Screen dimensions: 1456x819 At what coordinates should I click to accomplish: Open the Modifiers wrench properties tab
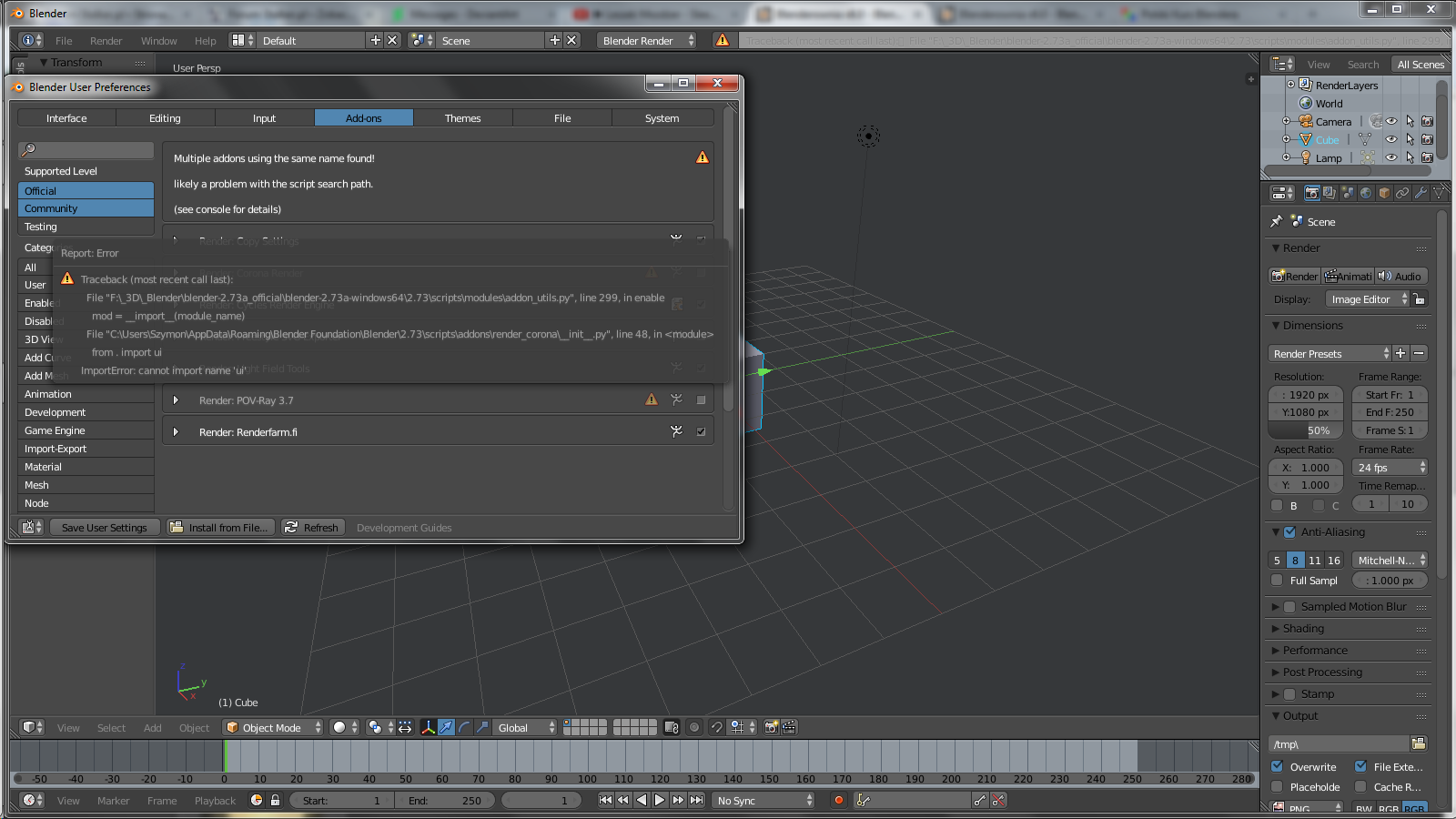tap(1421, 193)
